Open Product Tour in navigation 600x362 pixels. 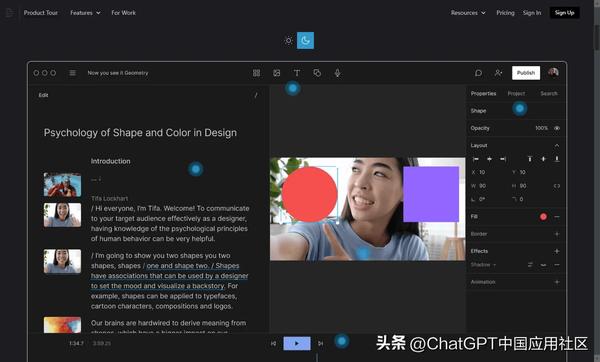point(41,13)
